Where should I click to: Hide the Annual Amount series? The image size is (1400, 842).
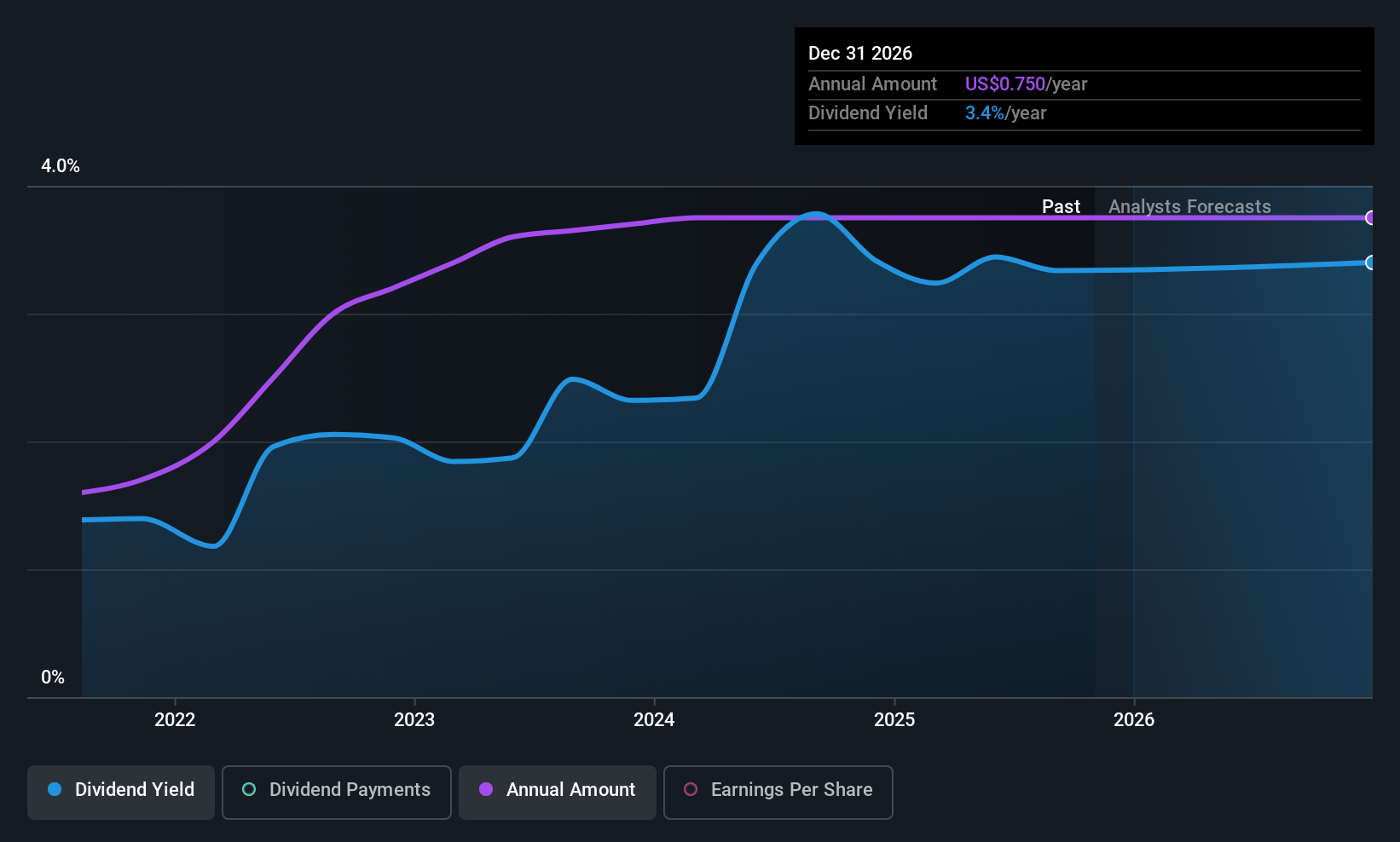point(558,790)
